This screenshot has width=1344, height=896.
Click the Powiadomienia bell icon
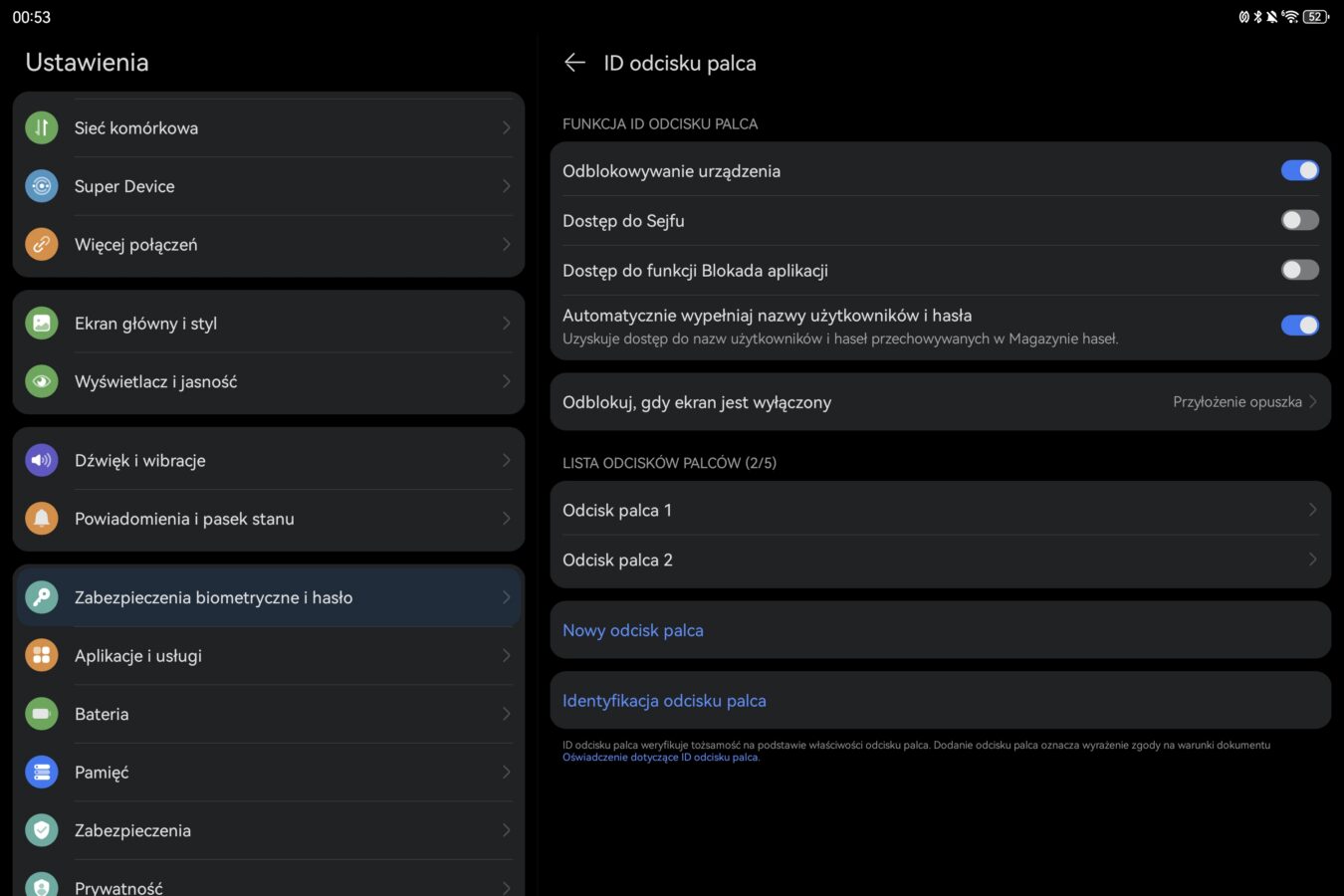[42, 519]
